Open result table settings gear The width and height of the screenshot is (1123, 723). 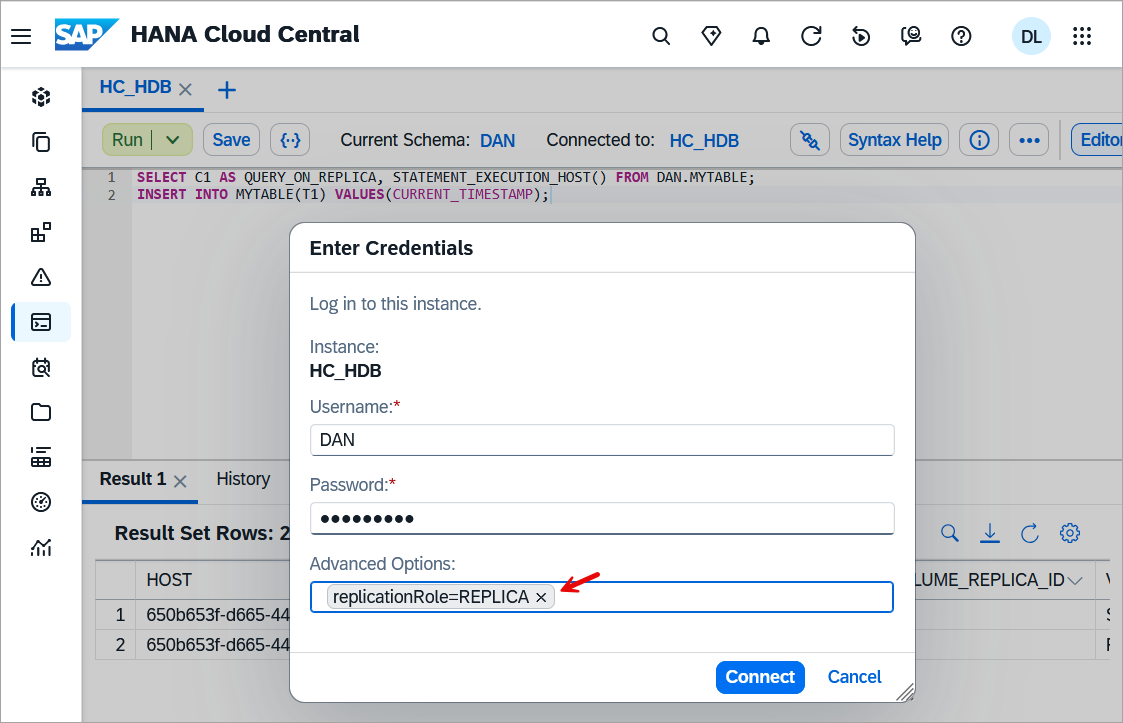click(x=1070, y=533)
